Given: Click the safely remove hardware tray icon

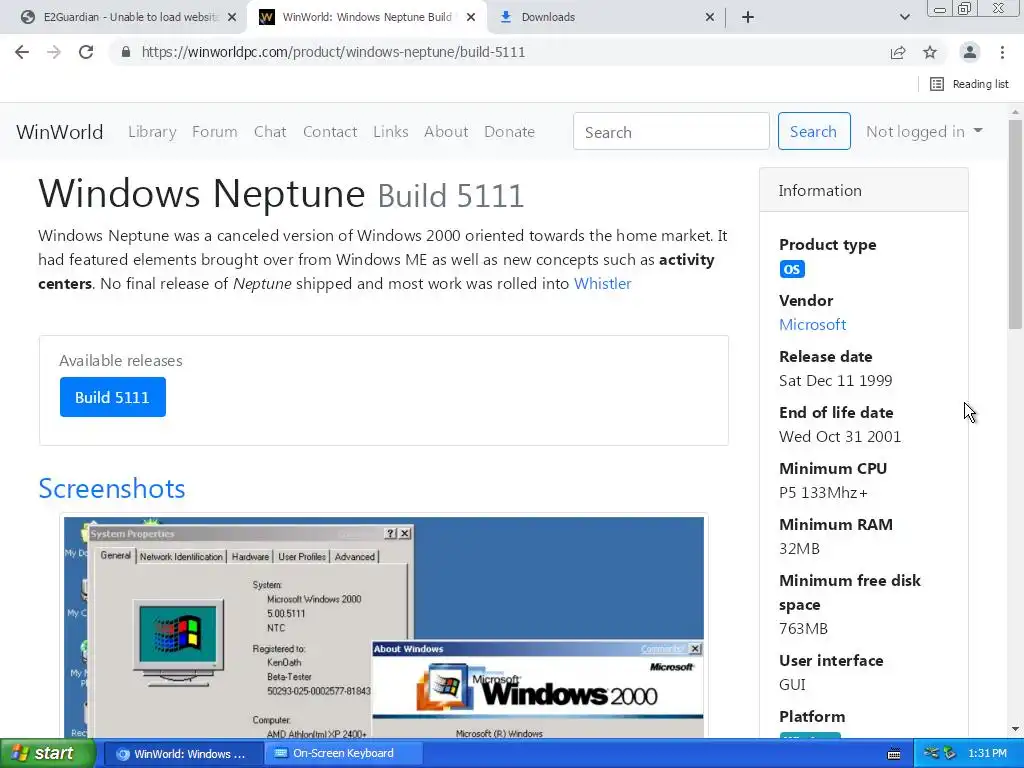Looking at the screenshot, I should [x=950, y=754].
